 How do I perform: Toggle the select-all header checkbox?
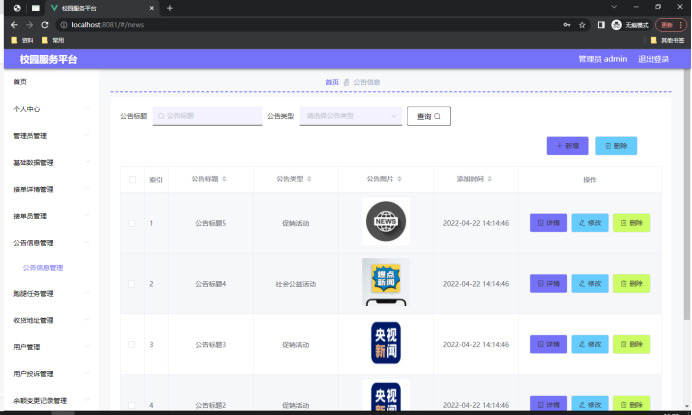(x=132, y=179)
